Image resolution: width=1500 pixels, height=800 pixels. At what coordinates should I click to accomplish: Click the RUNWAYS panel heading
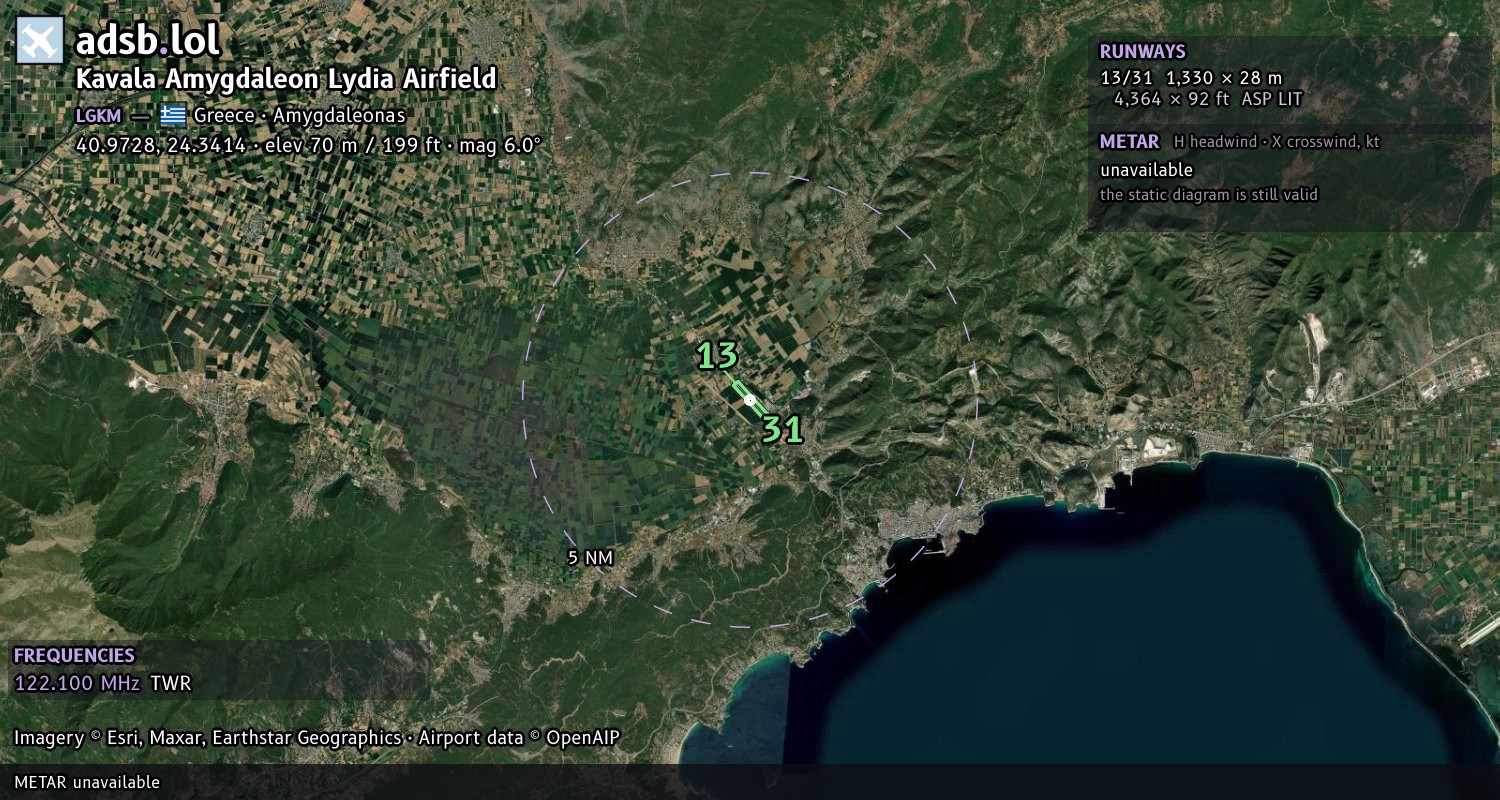pyautogui.click(x=1142, y=52)
